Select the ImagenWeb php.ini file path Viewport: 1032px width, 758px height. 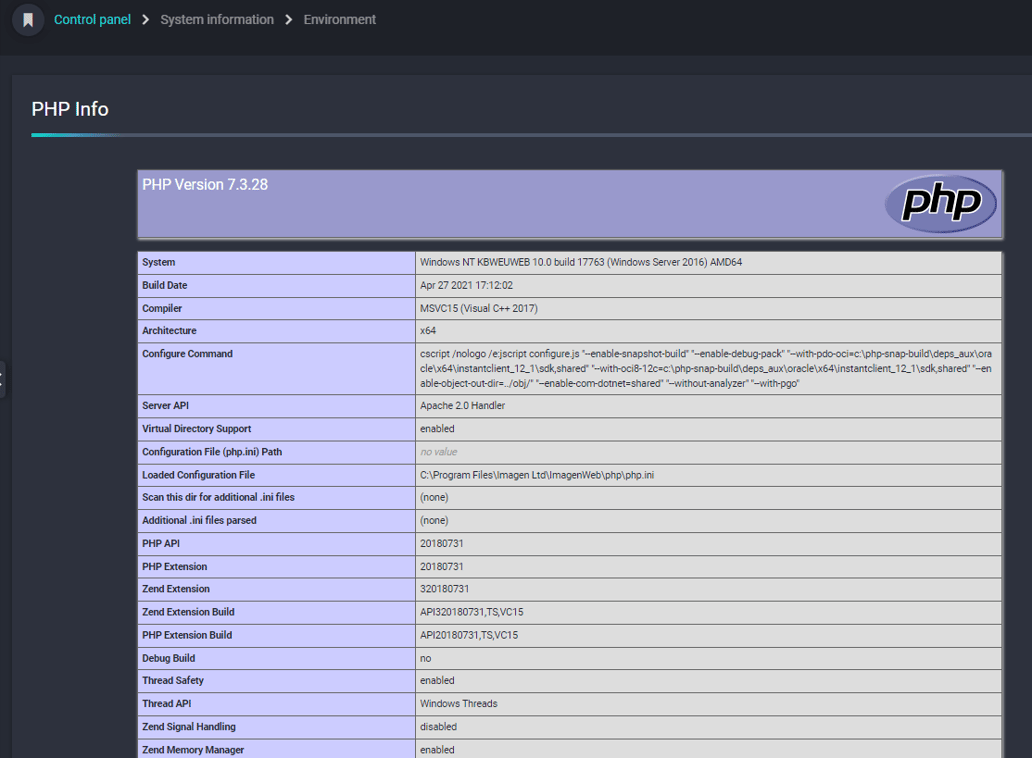pos(537,475)
